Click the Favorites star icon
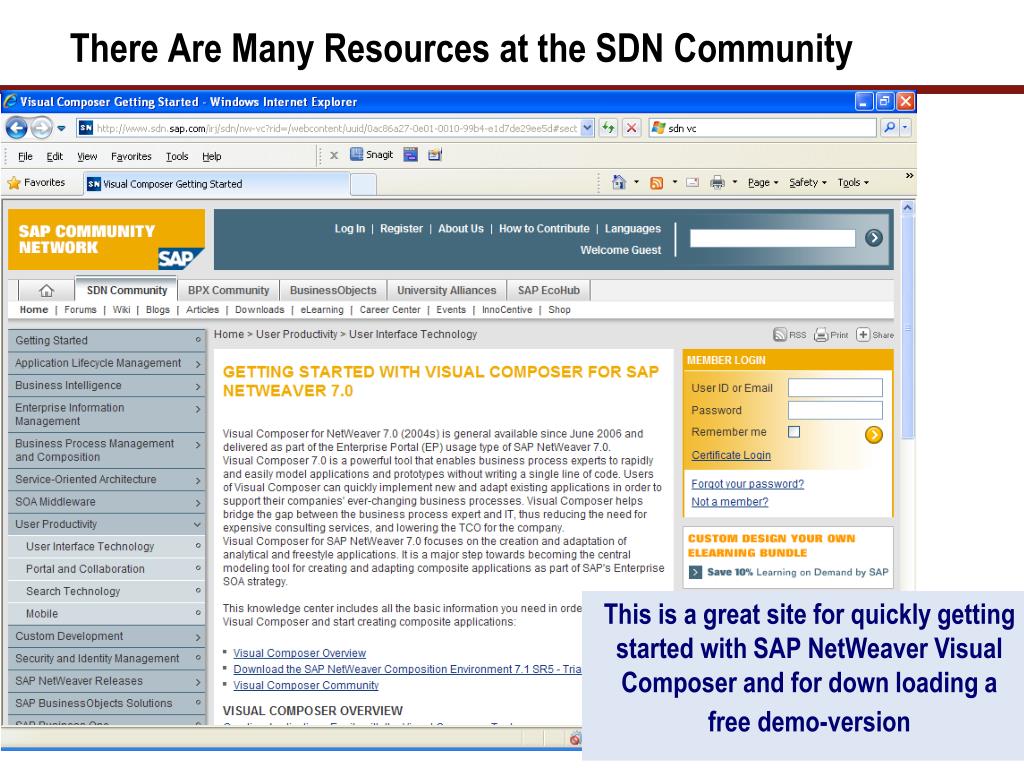The width and height of the screenshot is (1024, 768). pos(14,183)
